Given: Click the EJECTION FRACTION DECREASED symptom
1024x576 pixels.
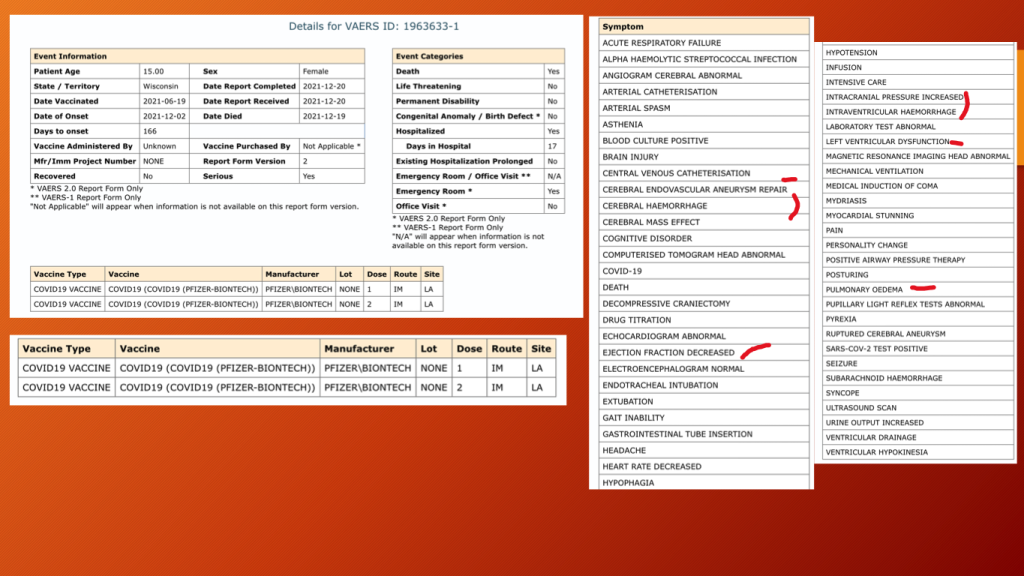Looking at the screenshot, I should click(668, 353).
